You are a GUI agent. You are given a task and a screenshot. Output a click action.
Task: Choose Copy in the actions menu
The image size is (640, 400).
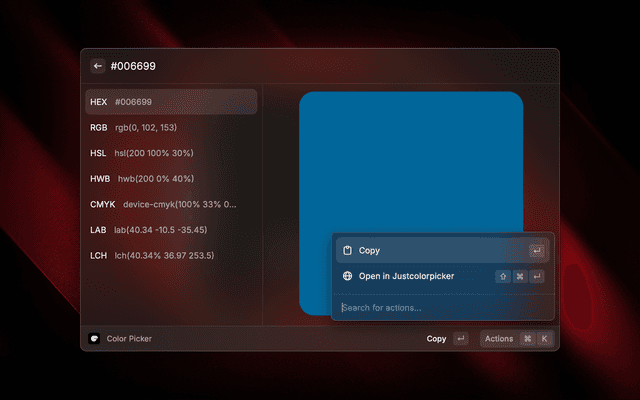[442, 251]
